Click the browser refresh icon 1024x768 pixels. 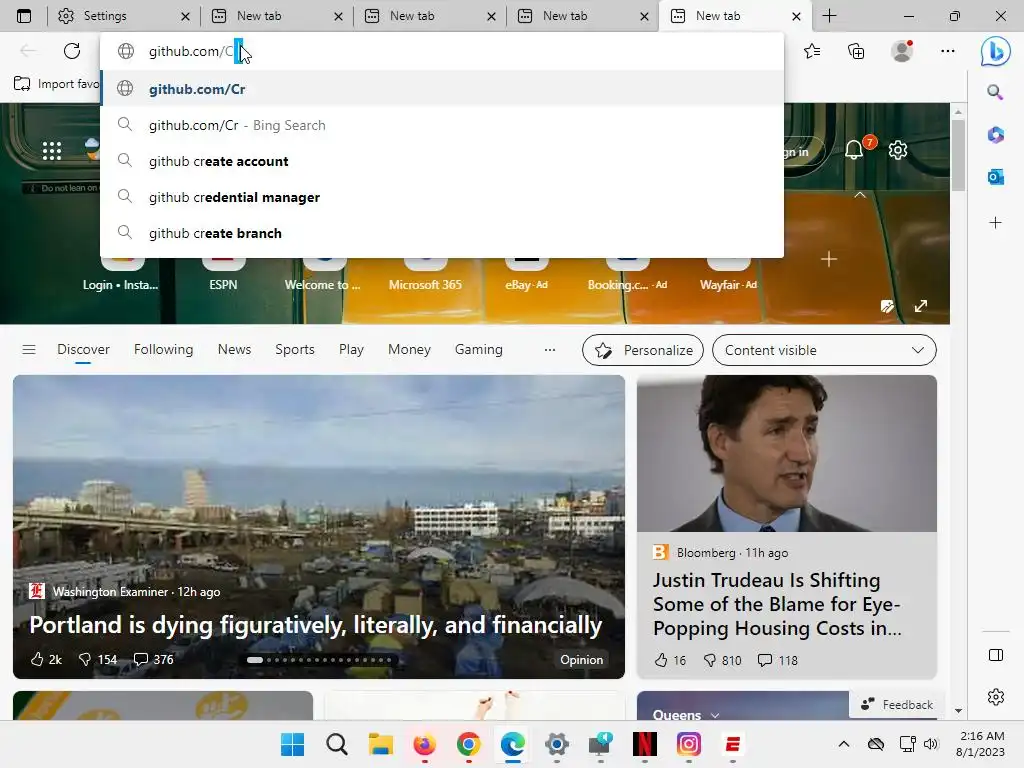click(72, 51)
